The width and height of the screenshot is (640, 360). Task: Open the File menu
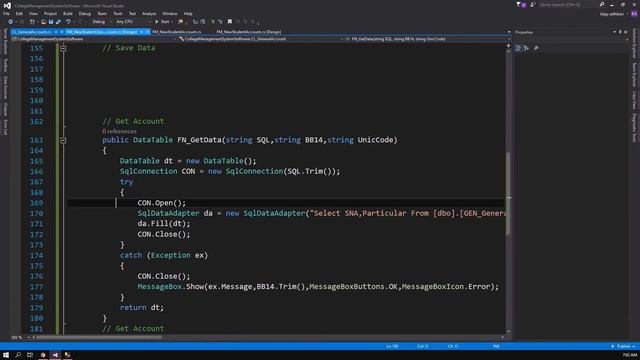(x=6, y=13)
